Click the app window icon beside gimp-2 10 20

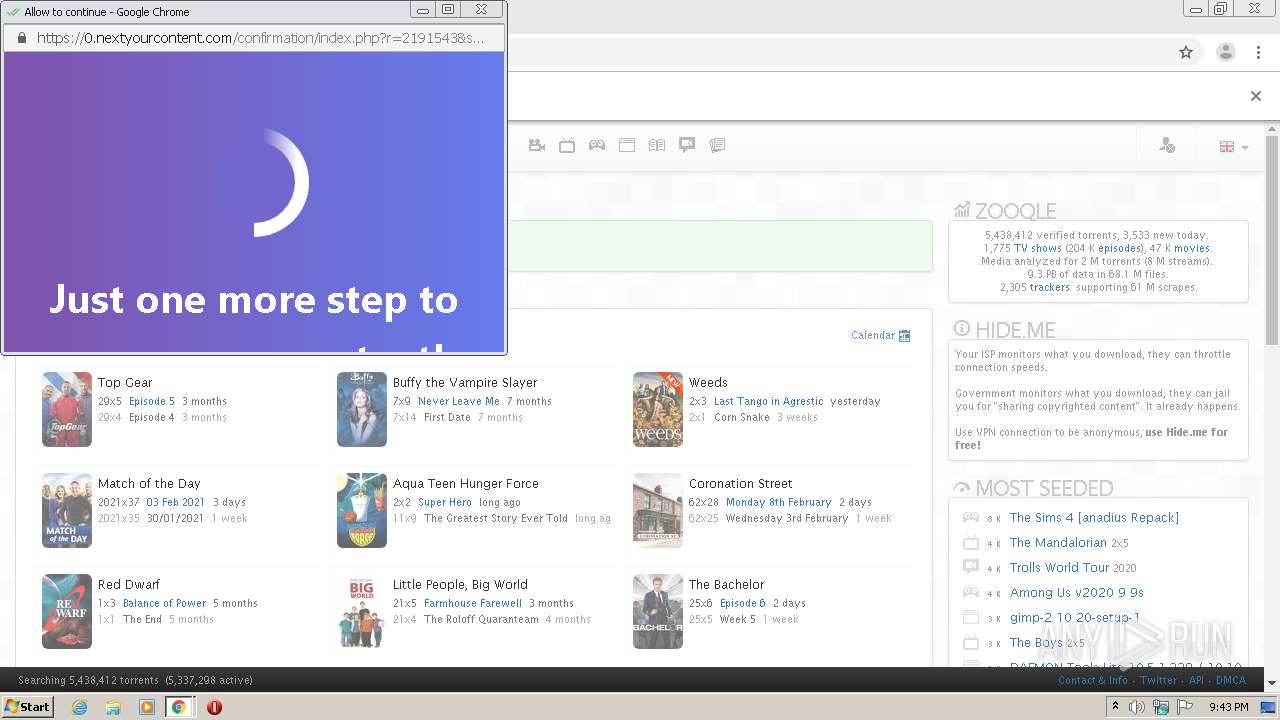click(970, 617)
